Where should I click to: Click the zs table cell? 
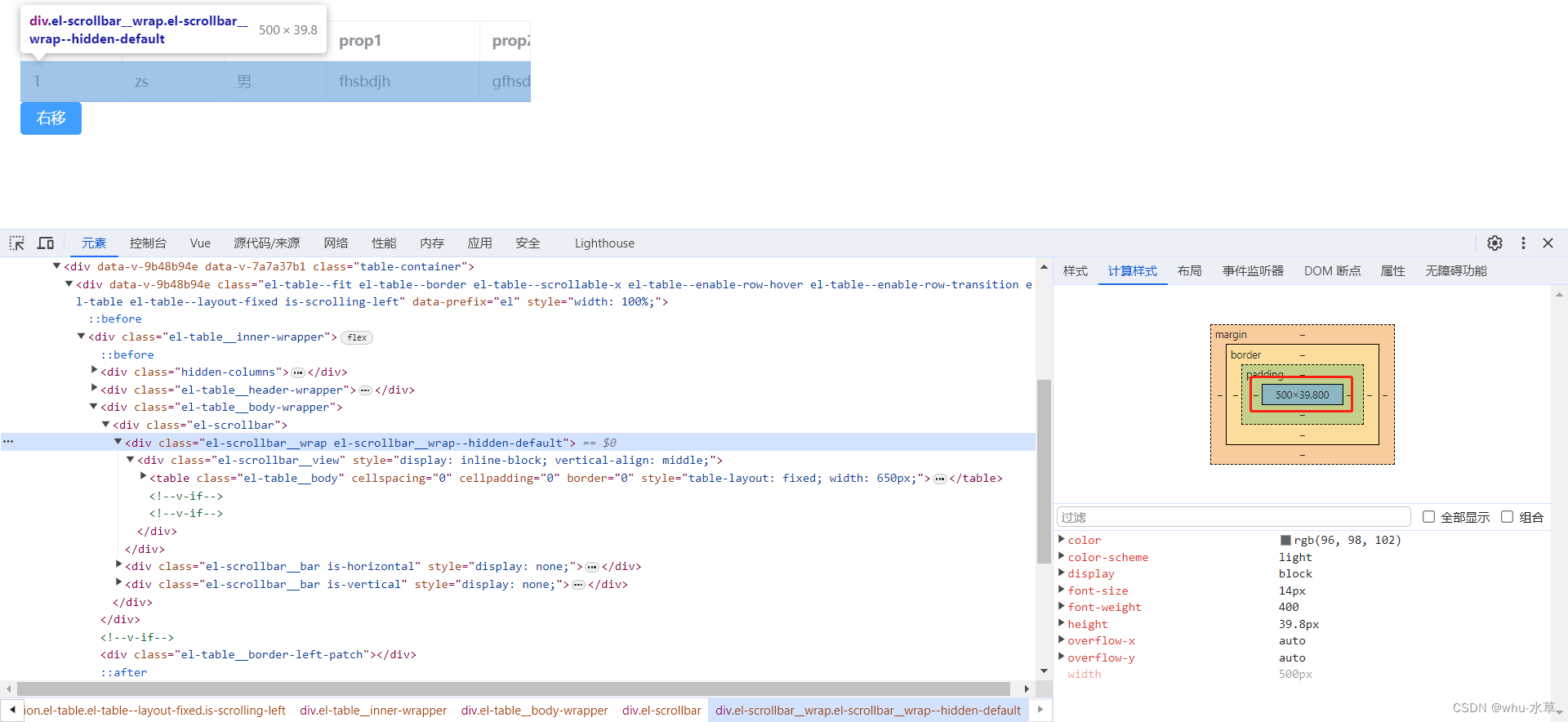pos(173,82)
